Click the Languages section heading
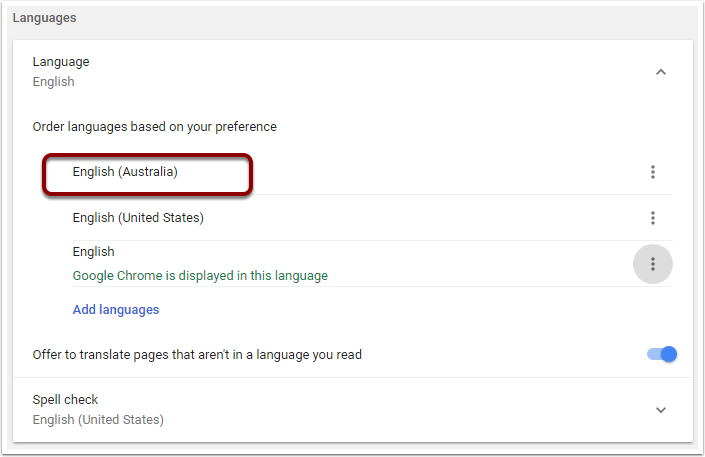The height and width of the screenshot is (457, 705). click(45, 18)
